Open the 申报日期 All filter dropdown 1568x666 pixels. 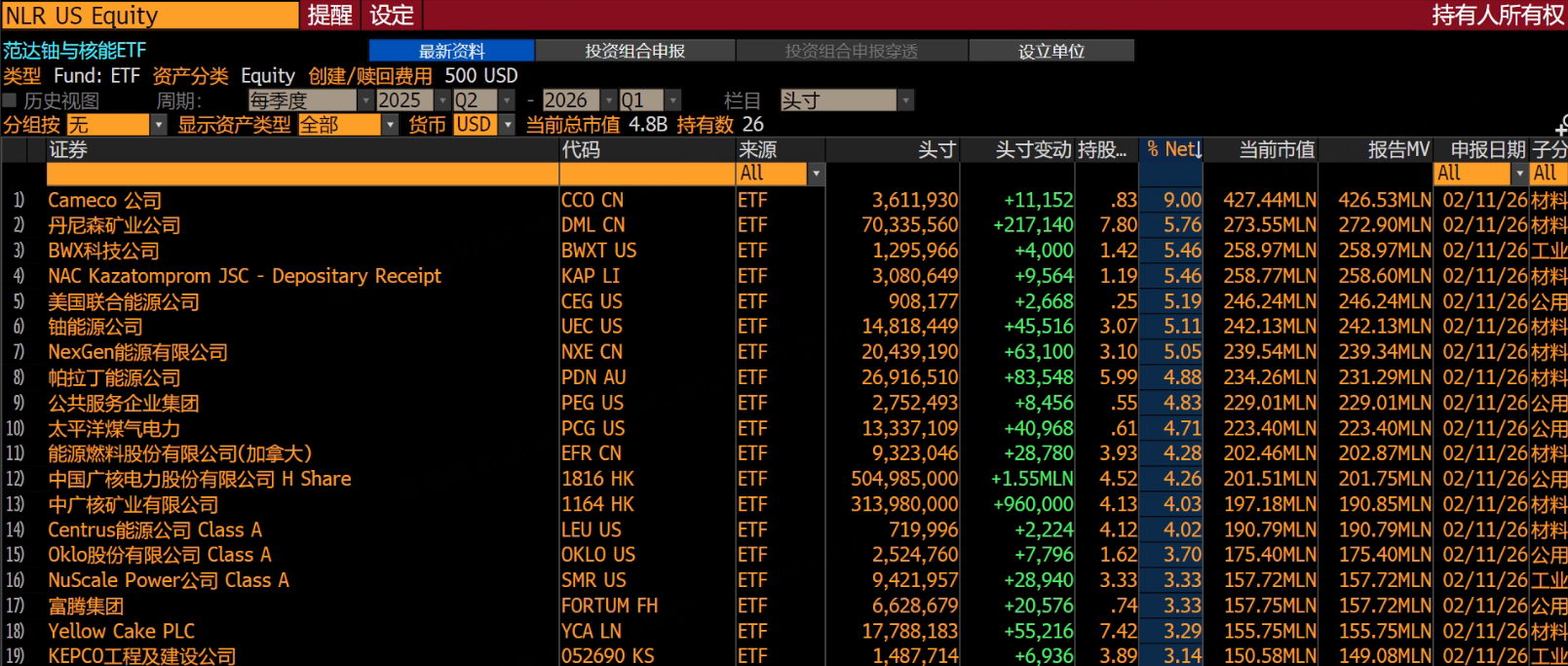pos(1518,174)
